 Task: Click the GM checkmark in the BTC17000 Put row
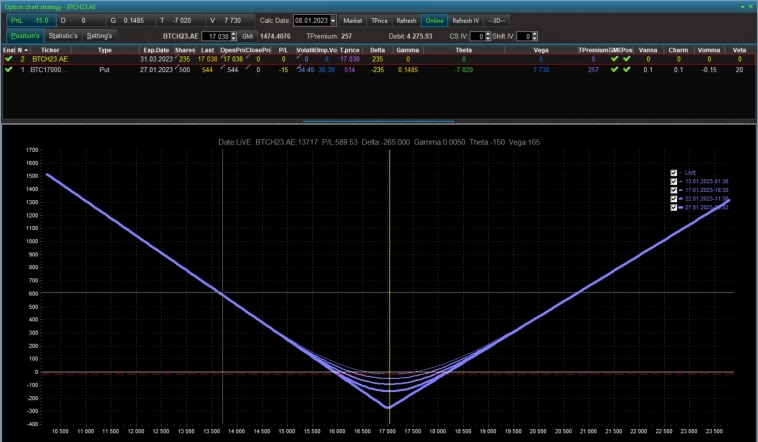(614, 70)
